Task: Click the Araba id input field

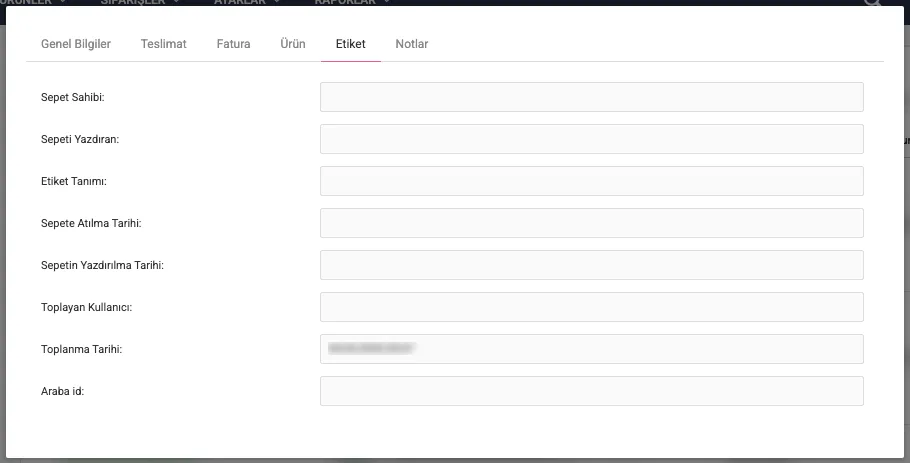Action: [x=591, y=391]
